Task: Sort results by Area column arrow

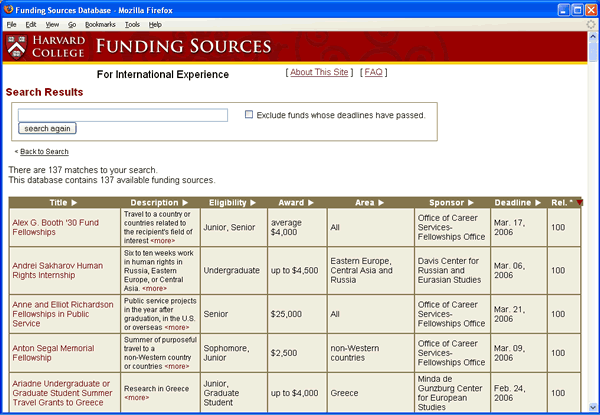Action: (x=381, y=203)
